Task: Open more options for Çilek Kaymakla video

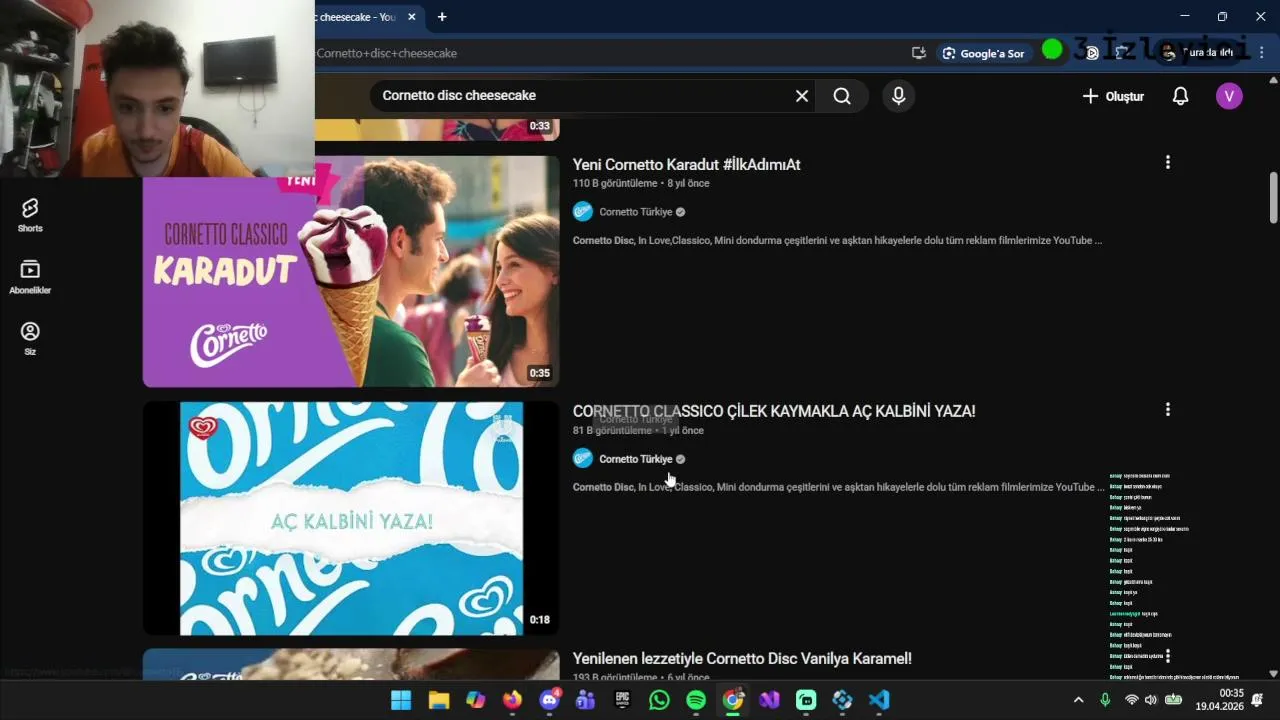Action: coord(1167,409)
